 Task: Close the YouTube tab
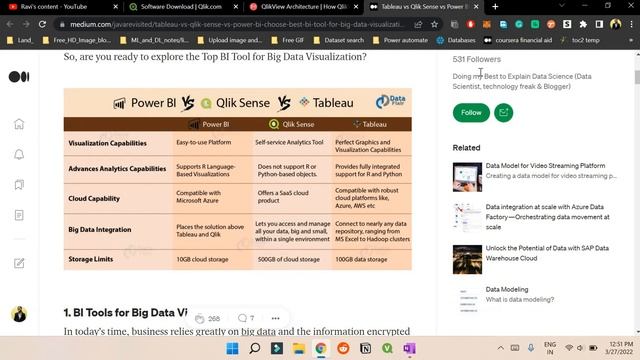[116, 7]
